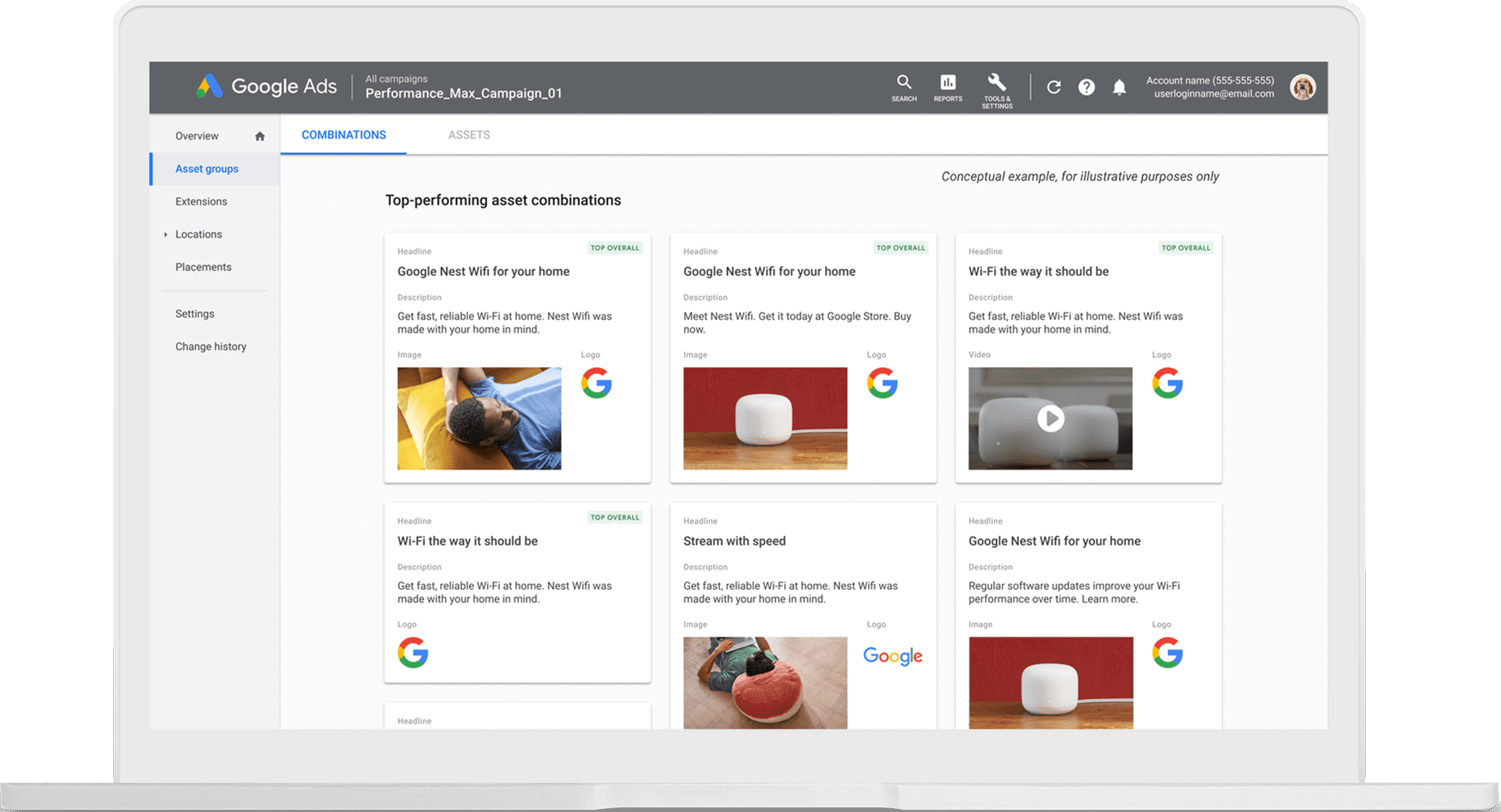Click the refresh icon
This screenshot has height=812, width=1501.
(x=1053, y=88)
